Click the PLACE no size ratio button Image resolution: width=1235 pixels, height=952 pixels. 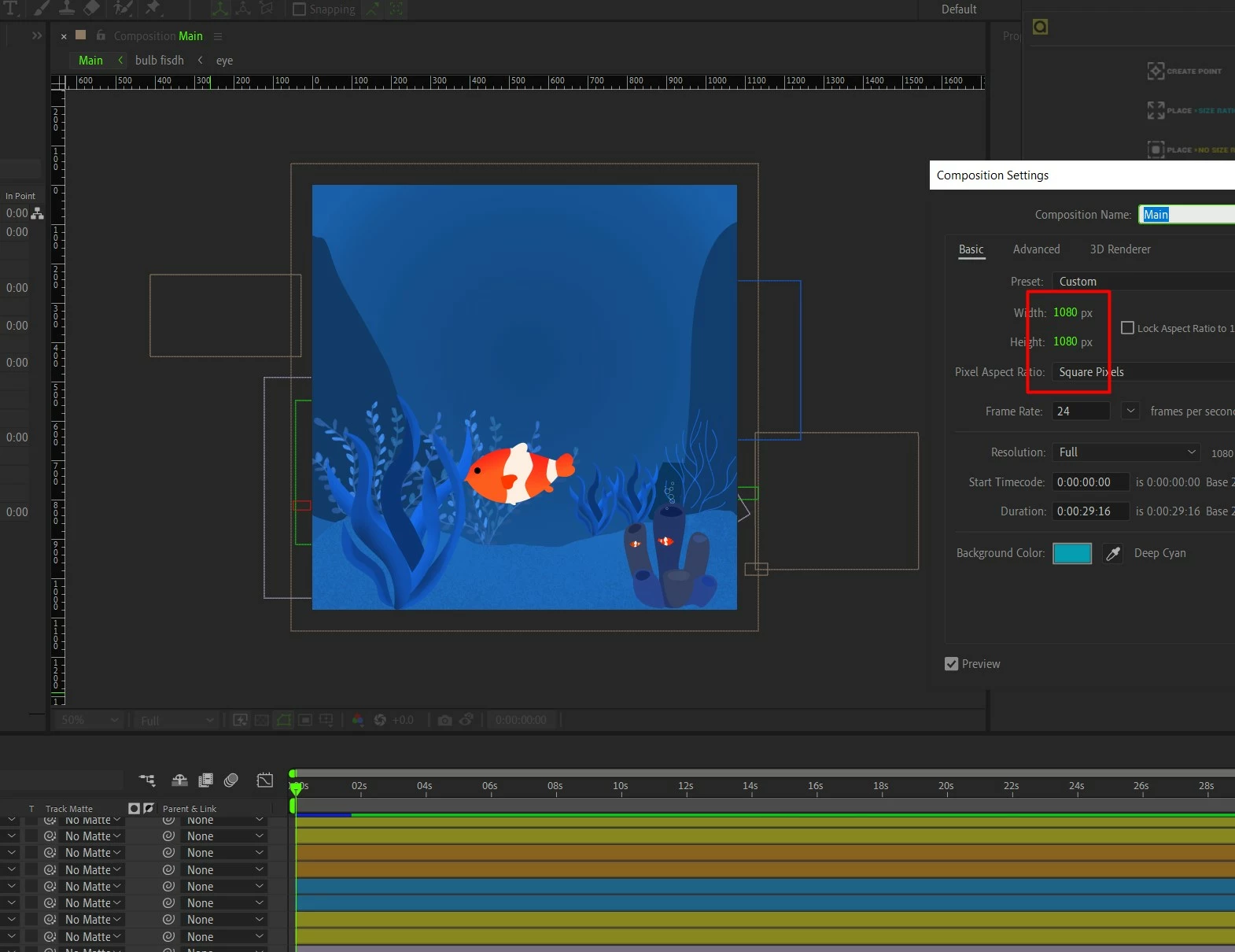point(1190,149)
